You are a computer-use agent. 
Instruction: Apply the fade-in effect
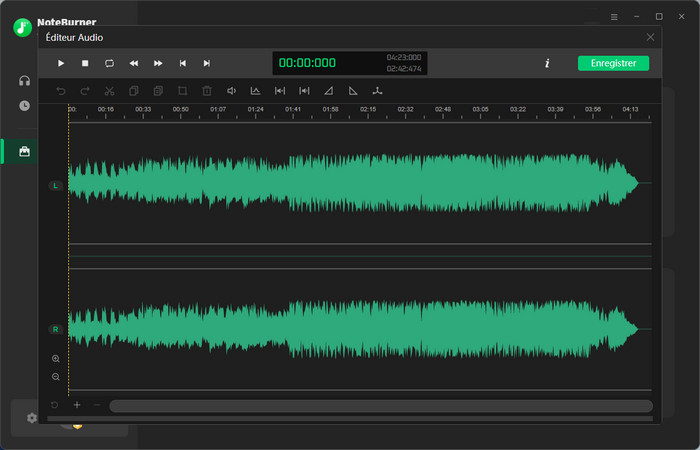(329, 91)
